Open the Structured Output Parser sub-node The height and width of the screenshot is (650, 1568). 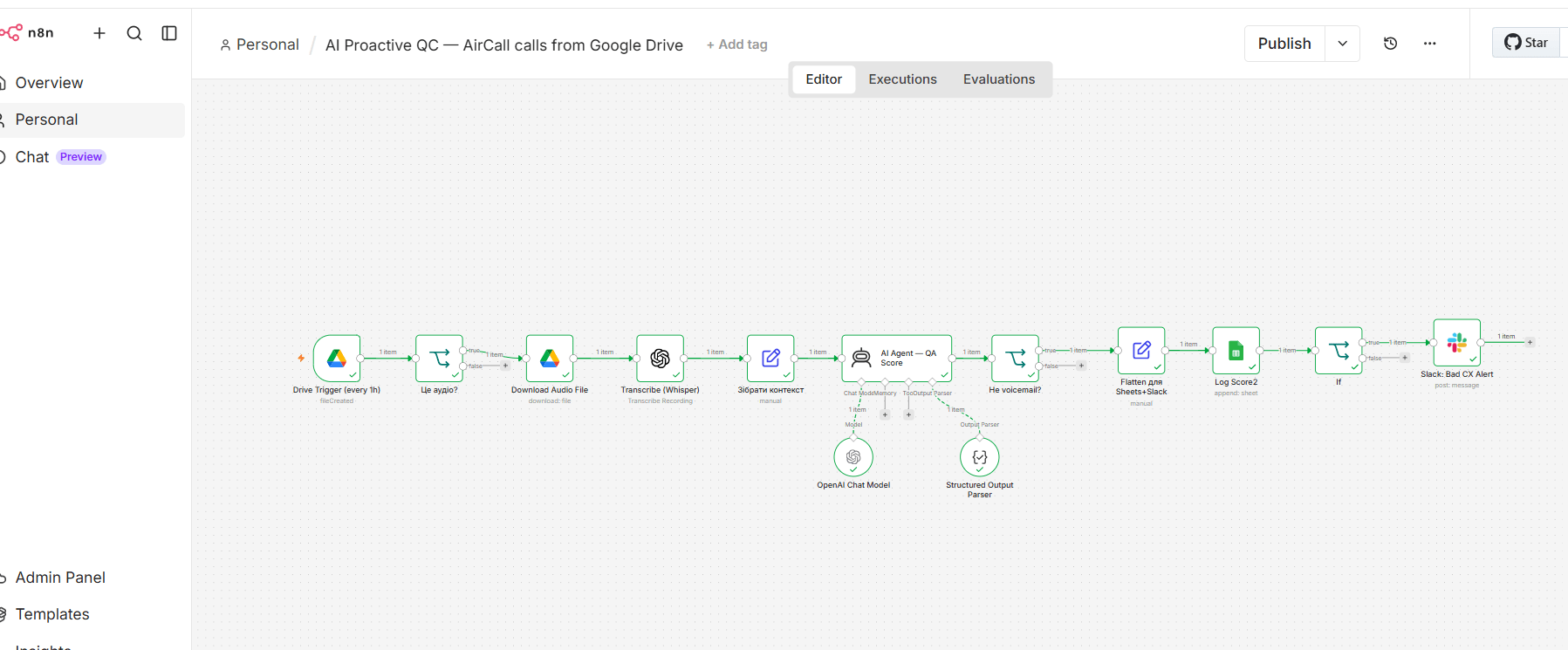(980, 457)
